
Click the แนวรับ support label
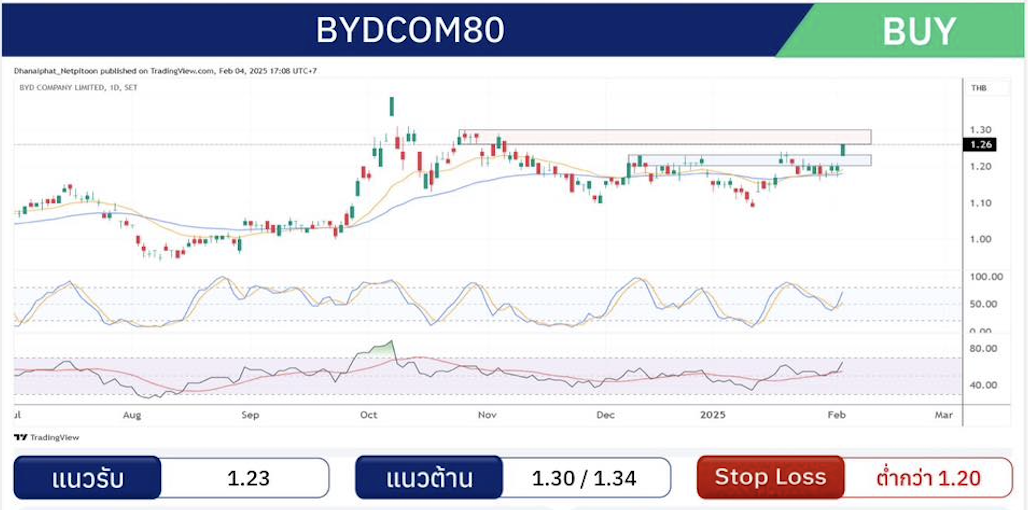(87, 478)
